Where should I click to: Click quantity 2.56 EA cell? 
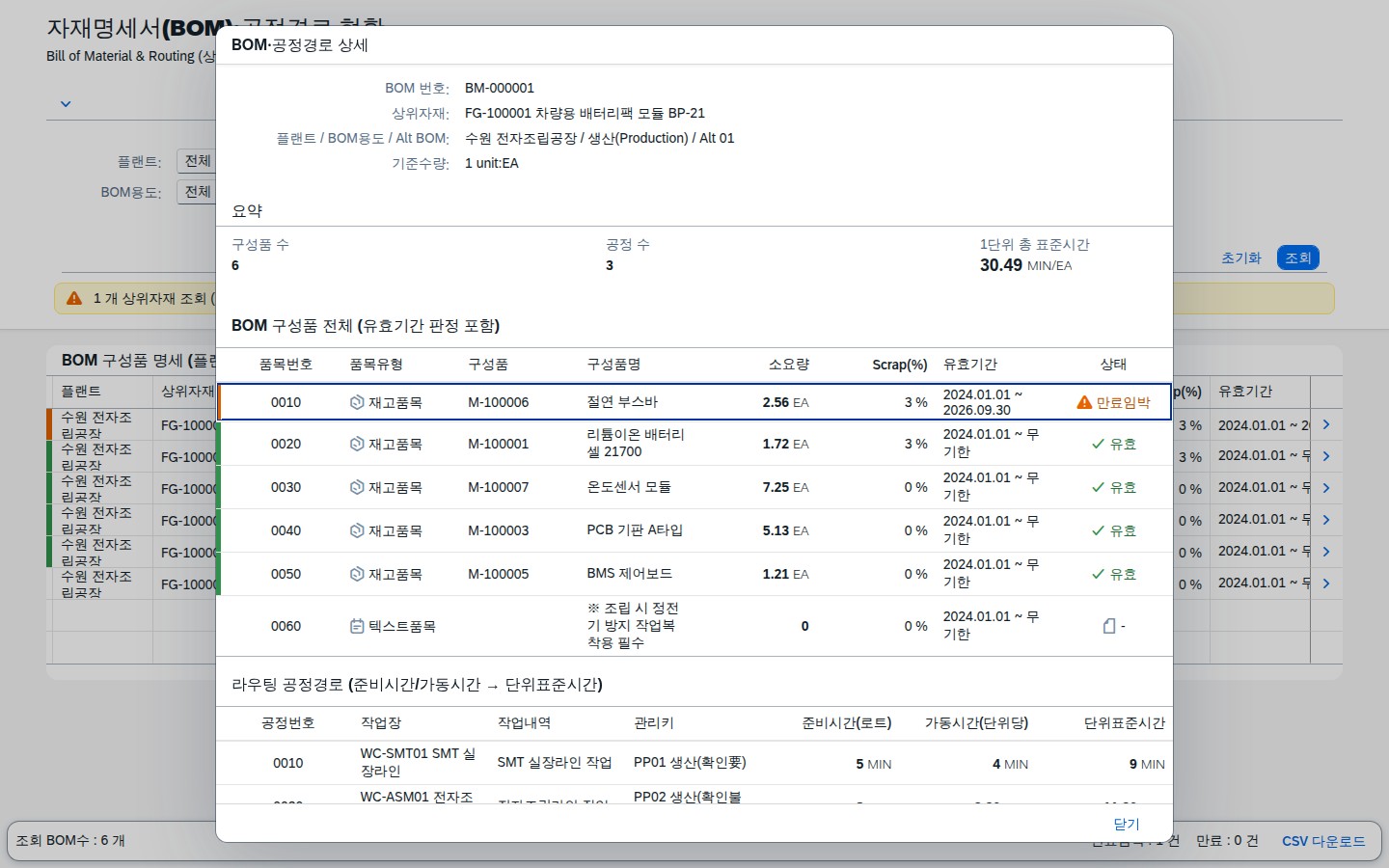[x=785, y=402]
